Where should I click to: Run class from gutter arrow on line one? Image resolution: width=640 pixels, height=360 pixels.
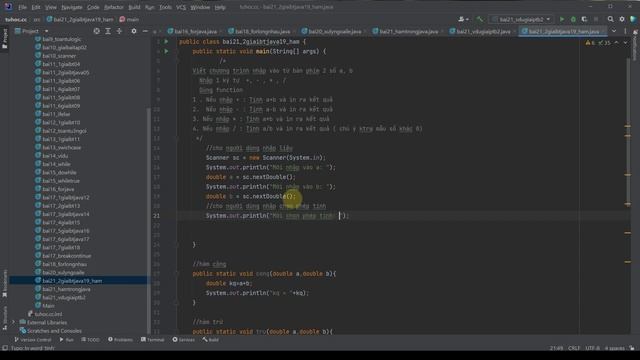166,42
